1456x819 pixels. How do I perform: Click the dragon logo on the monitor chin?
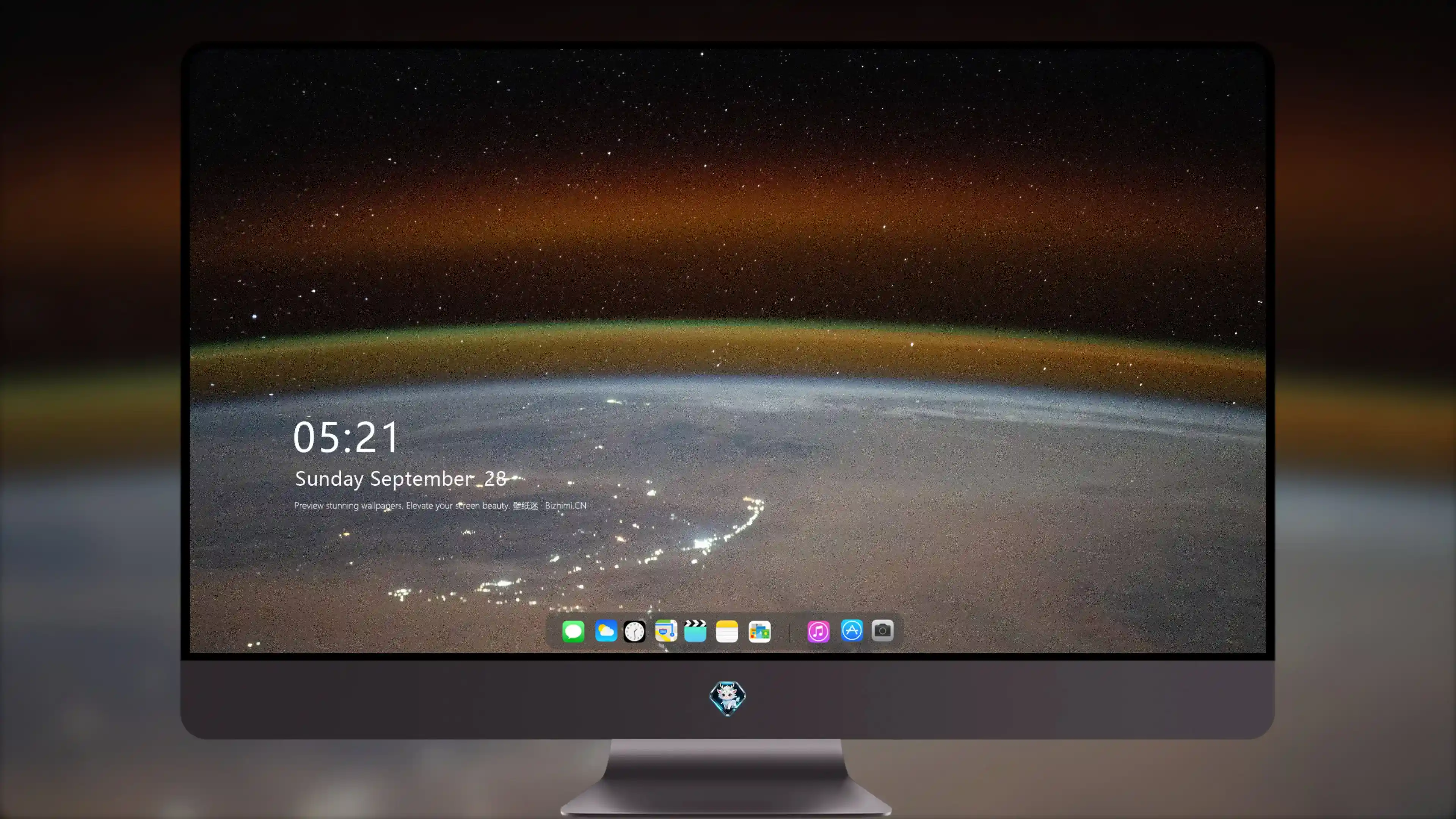pyautogui.click(x=728, y=698)
